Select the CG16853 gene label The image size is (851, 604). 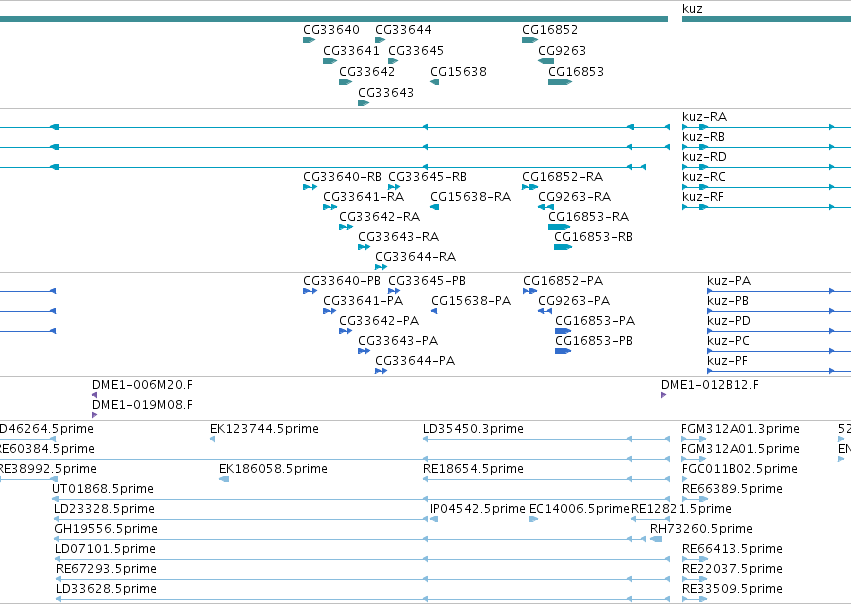(x=576, y=72)
